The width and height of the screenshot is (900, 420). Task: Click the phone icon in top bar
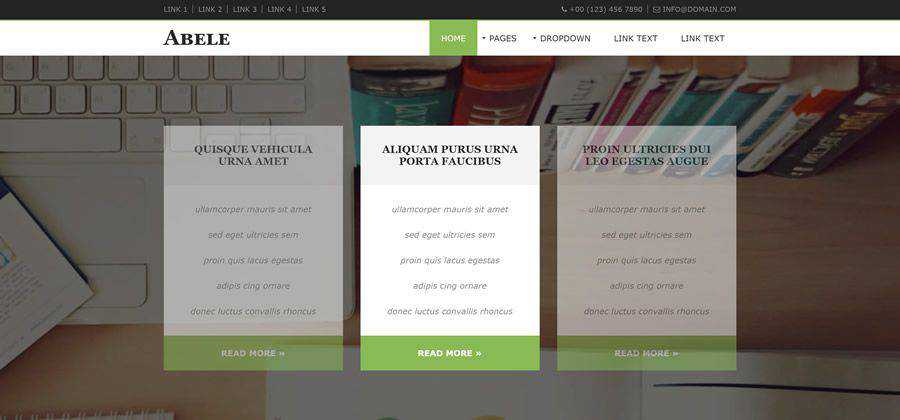[x=564, y=10]
